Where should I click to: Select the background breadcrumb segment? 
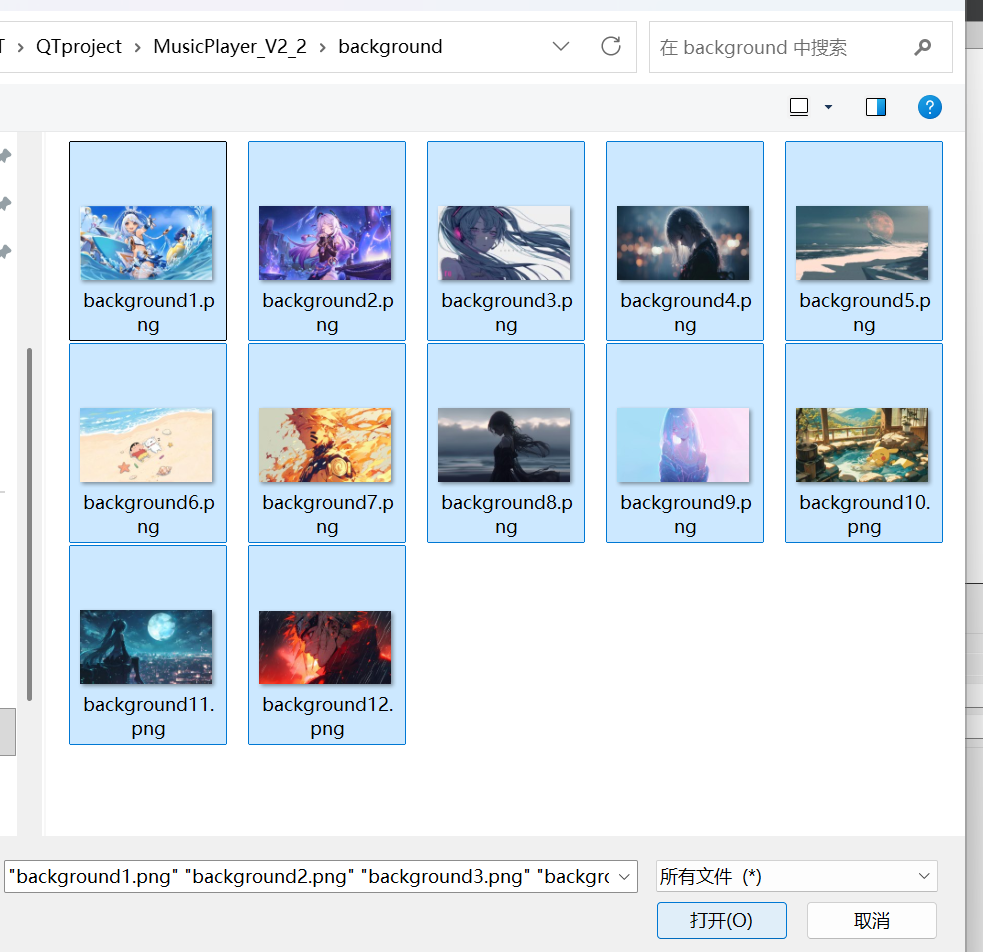[x=390, y=47]
